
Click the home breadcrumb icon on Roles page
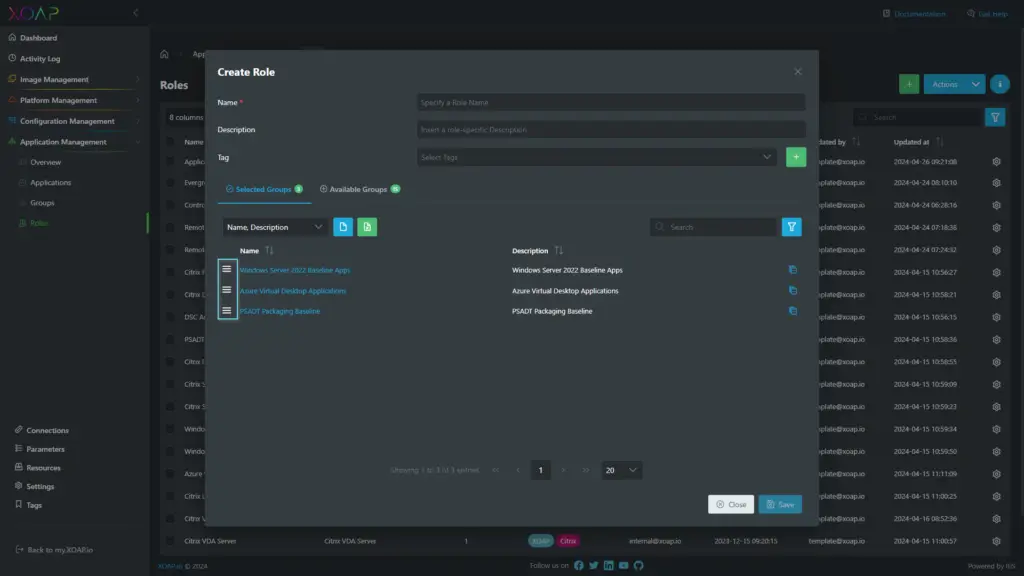click(164, 54)
